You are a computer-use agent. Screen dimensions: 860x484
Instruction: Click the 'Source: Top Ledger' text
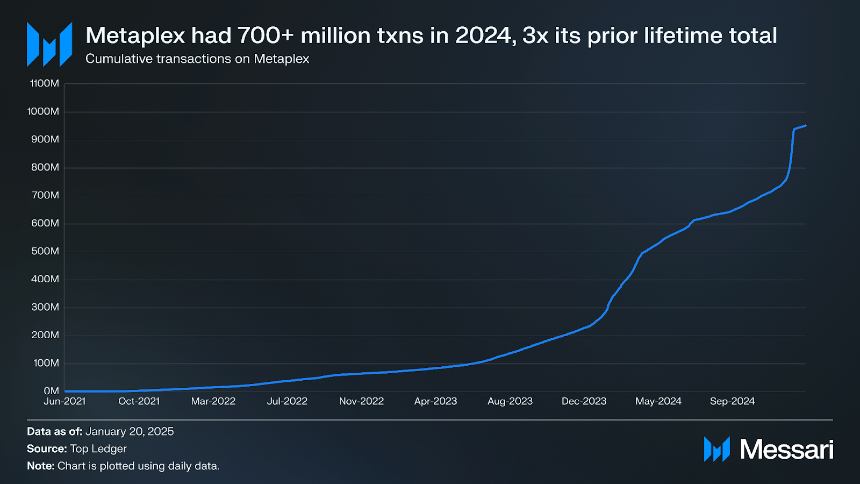(x=77, y=448)
